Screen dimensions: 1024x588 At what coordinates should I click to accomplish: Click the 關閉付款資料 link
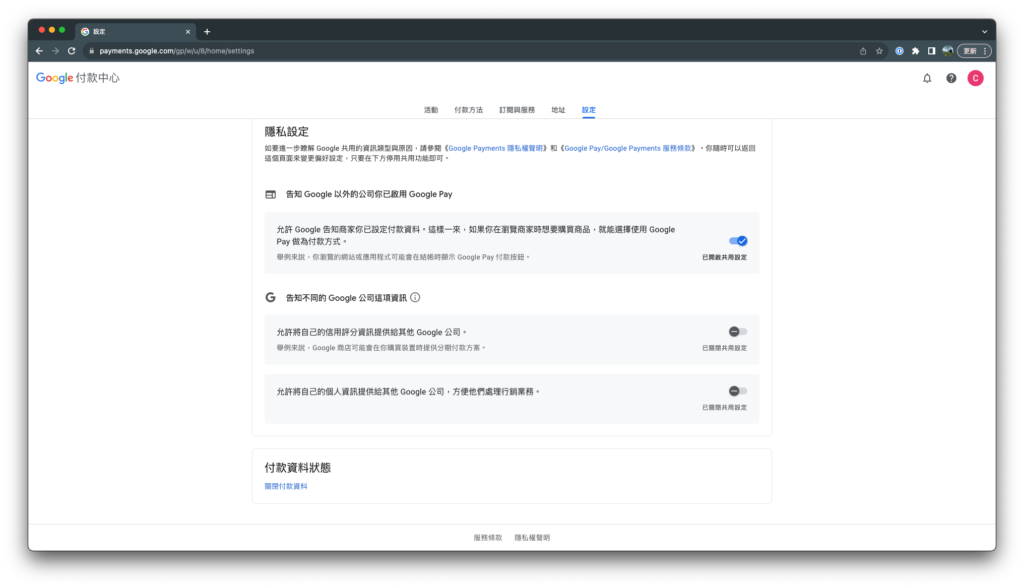[x=286, y=486]
